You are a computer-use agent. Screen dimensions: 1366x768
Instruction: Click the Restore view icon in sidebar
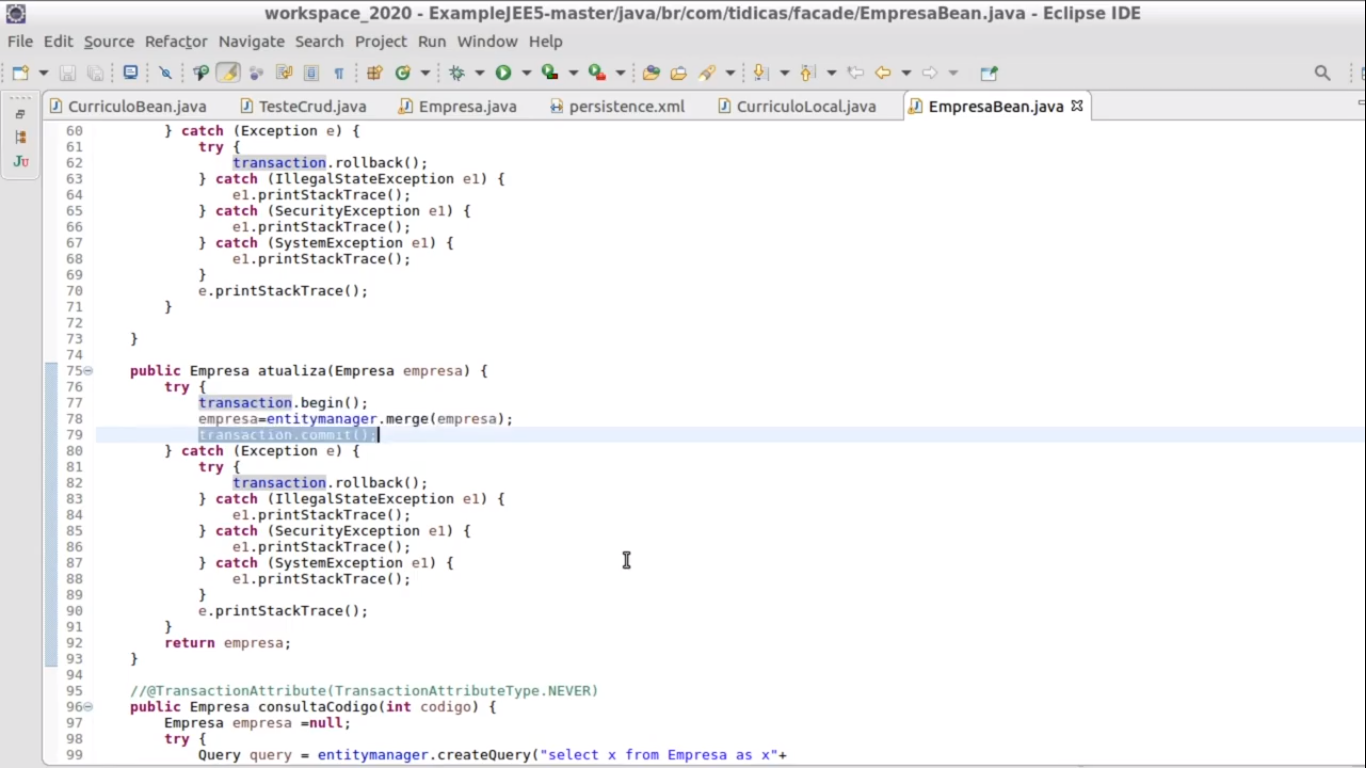coord(20,114)
